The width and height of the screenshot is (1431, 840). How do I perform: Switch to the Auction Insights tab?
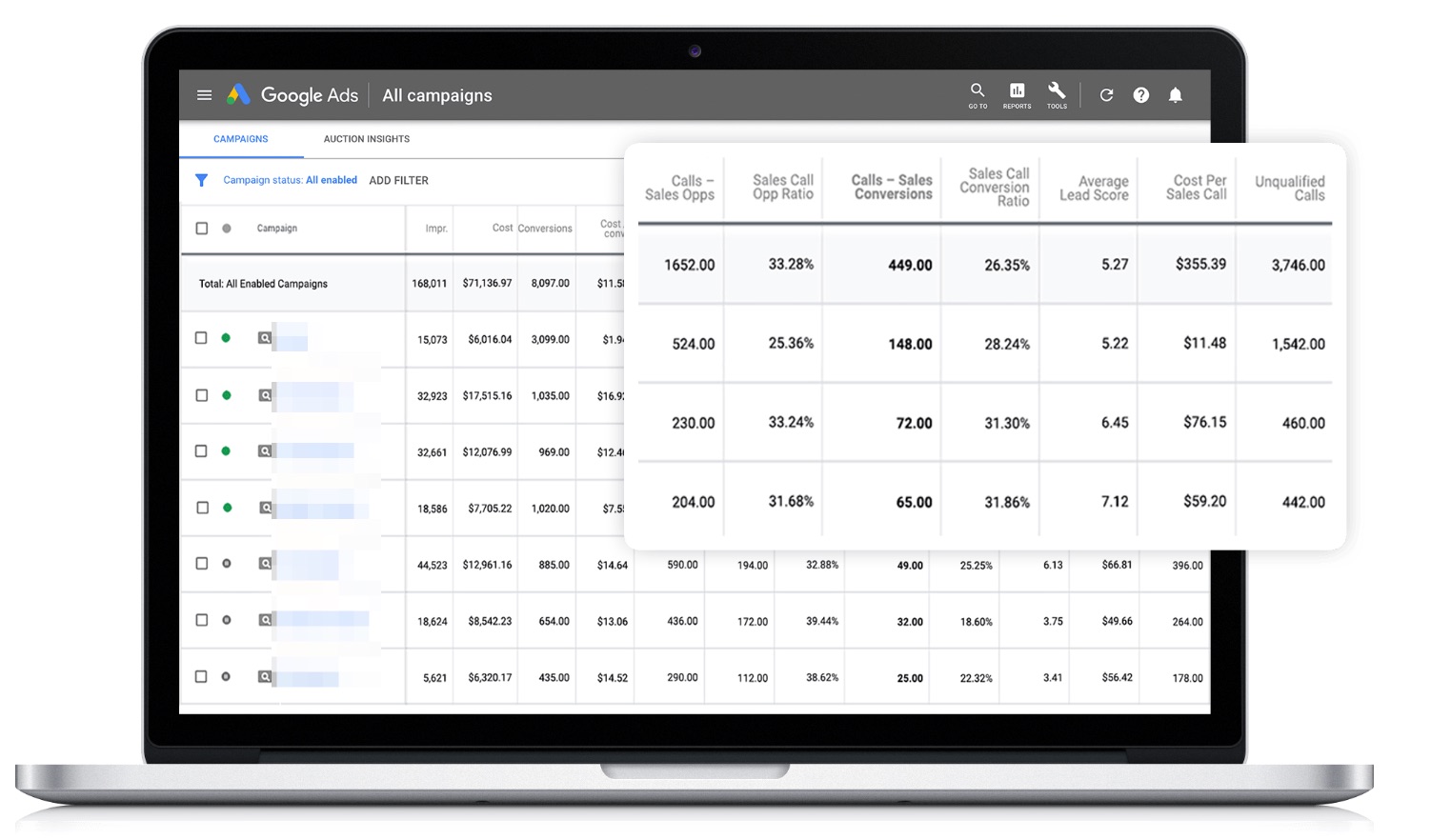[367, 139]
